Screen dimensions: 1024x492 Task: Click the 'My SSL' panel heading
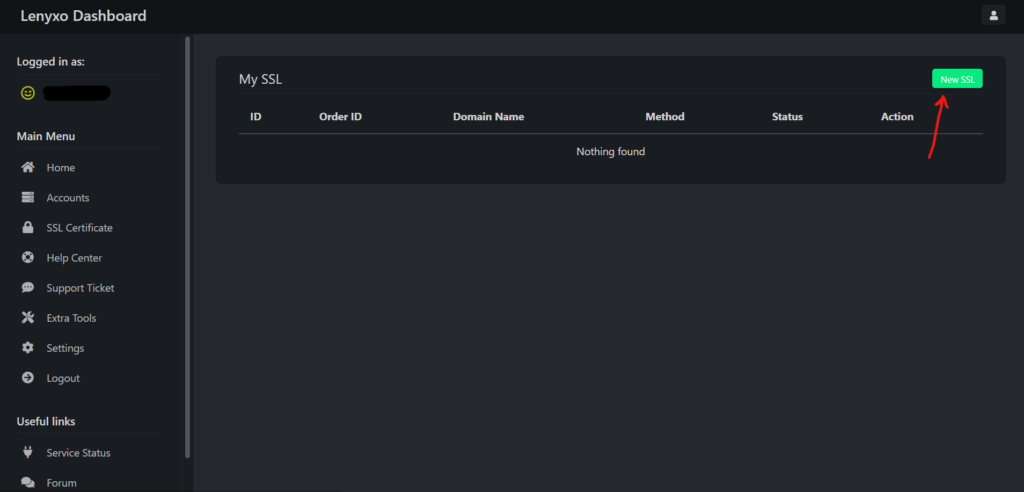pyautogui.click(x=261, y=80)
